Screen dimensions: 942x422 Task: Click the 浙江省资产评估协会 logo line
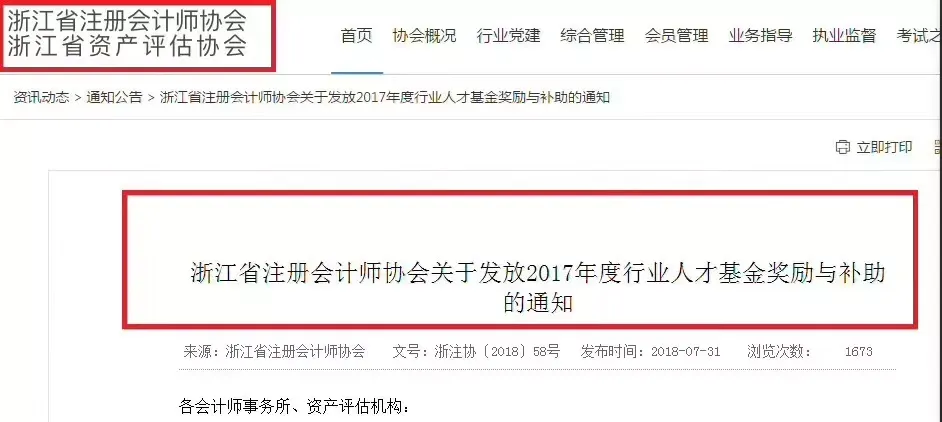pos(127,46)
